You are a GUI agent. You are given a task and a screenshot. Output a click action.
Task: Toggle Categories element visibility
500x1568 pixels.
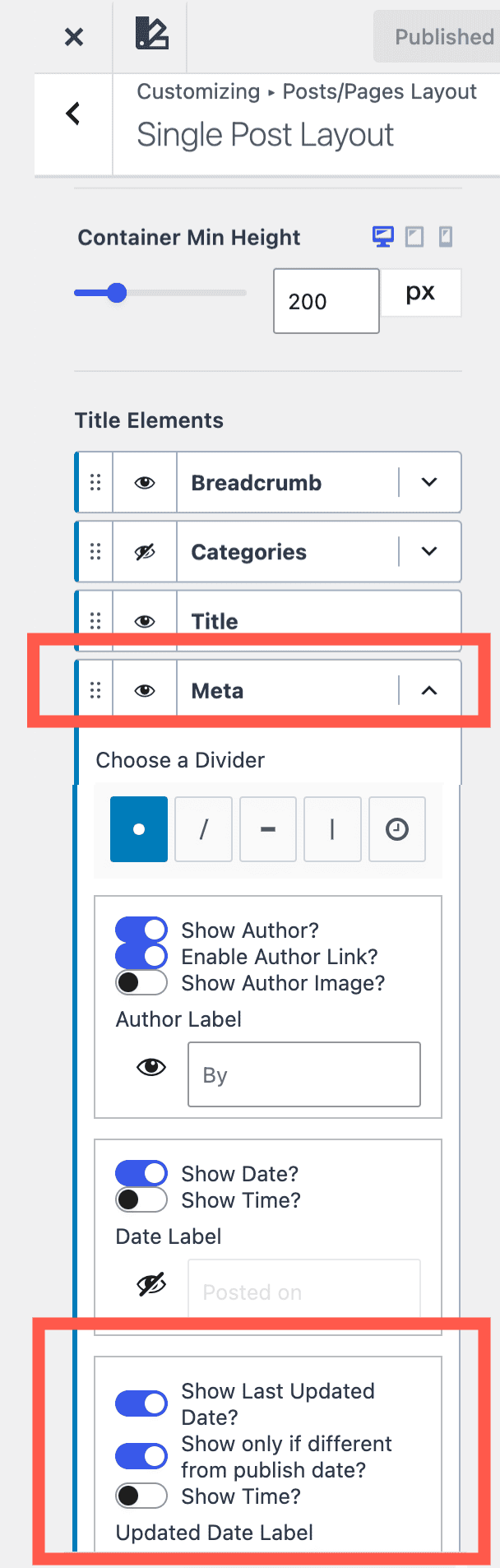pos(145,551)
